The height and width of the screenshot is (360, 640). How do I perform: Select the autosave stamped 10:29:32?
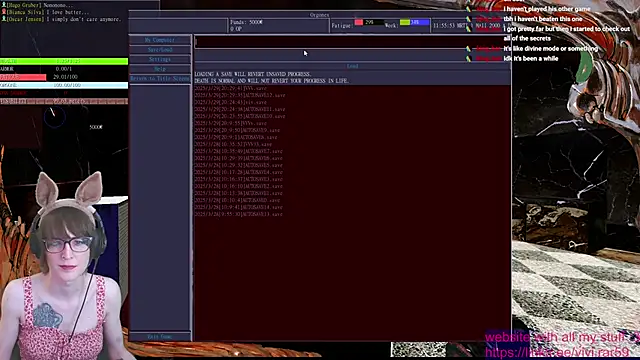tap(238, 165)
